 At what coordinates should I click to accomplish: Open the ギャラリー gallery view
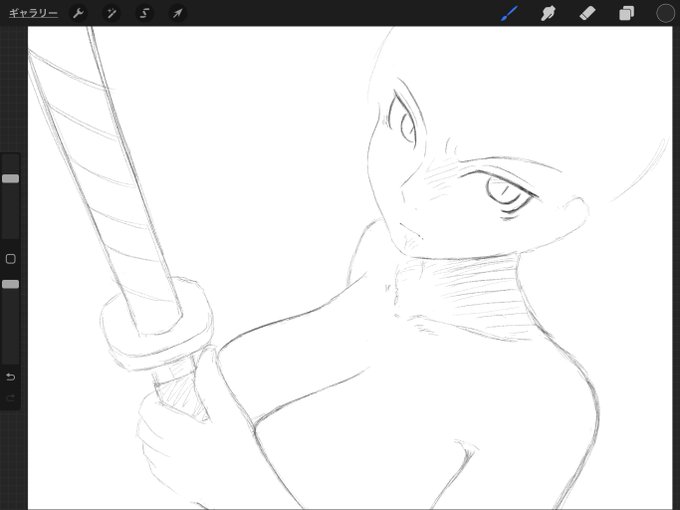33,13
